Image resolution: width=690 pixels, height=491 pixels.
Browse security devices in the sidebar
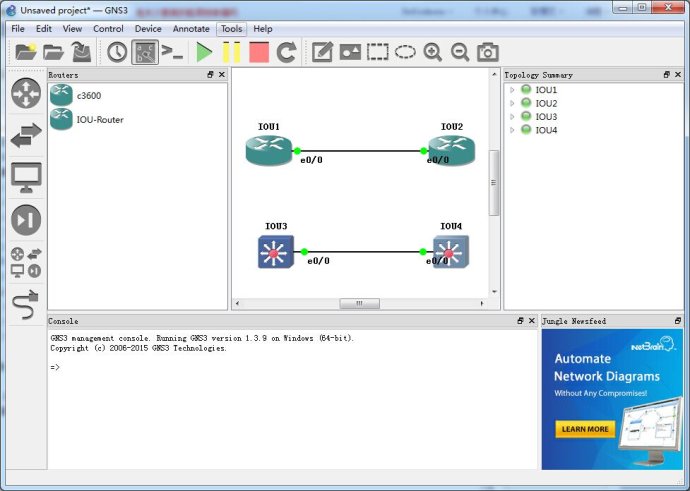click(x=26, y=220)
